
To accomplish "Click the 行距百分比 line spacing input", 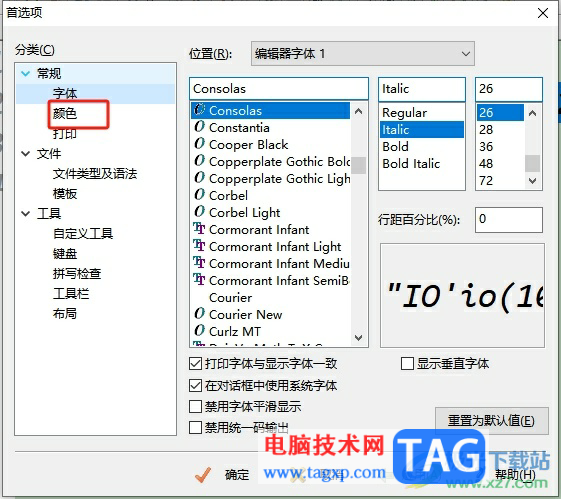I will (509, 219).
